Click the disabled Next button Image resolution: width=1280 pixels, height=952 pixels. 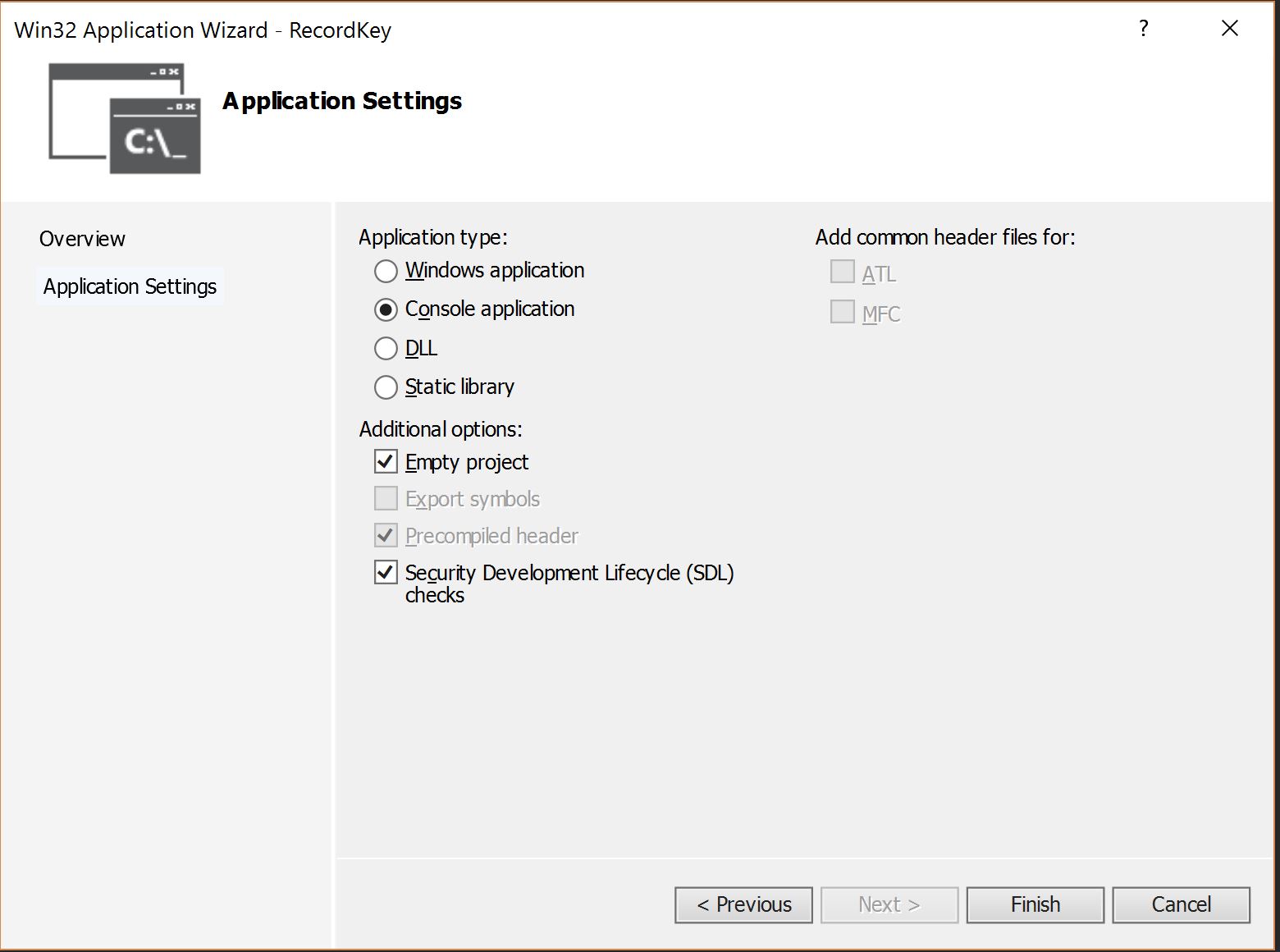889,904
